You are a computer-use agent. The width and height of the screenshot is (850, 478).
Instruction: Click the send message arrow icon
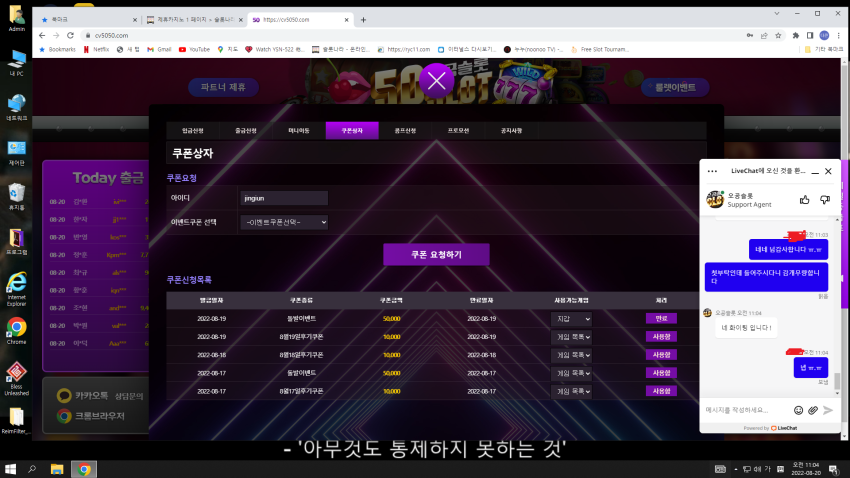pos(828,410)
